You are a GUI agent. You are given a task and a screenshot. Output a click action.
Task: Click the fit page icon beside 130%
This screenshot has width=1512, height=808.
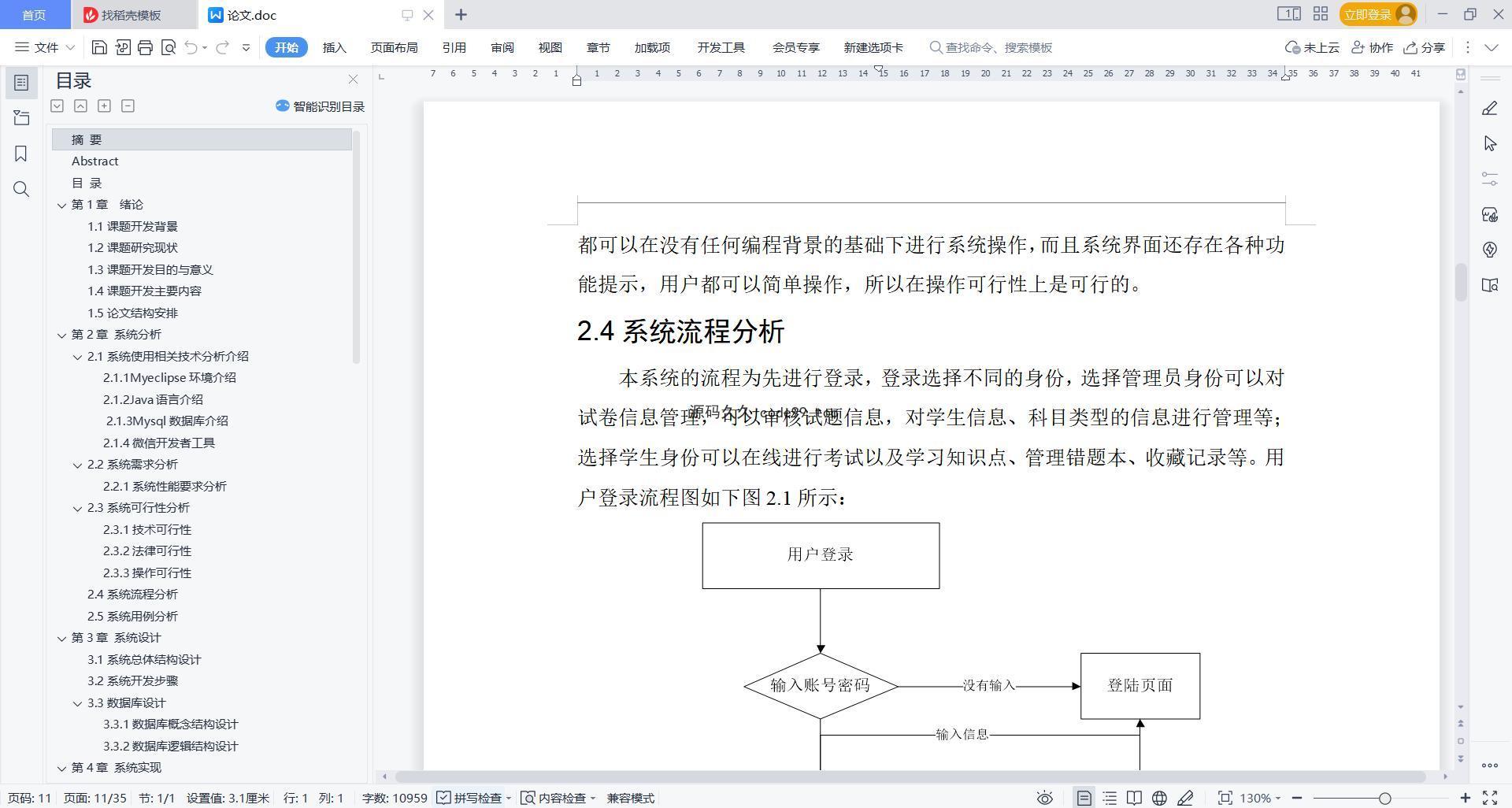(x=1225, y=798)
